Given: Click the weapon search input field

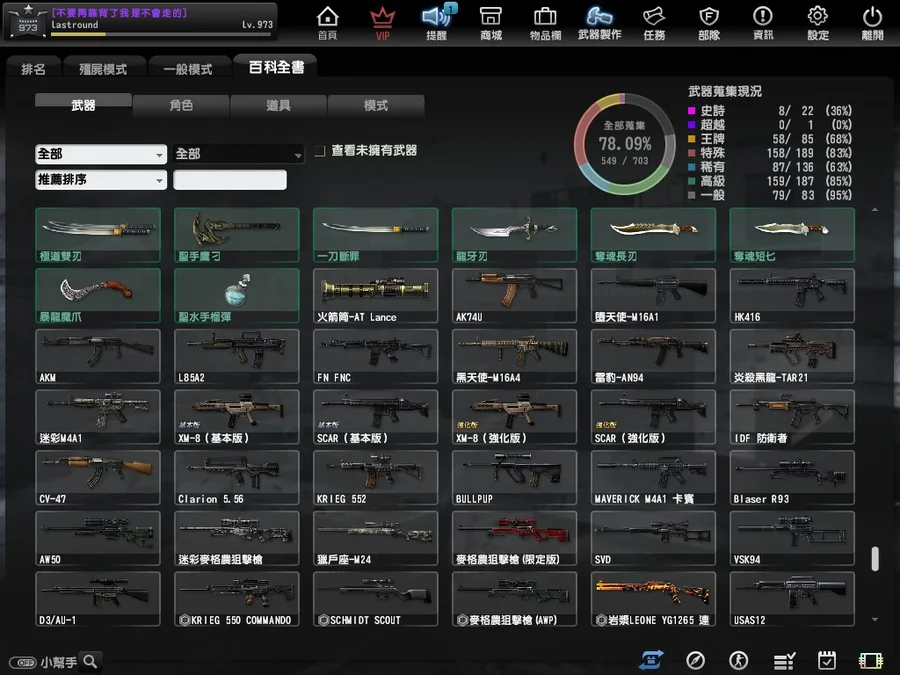Looking at the screenshot, I should point(230,180).
